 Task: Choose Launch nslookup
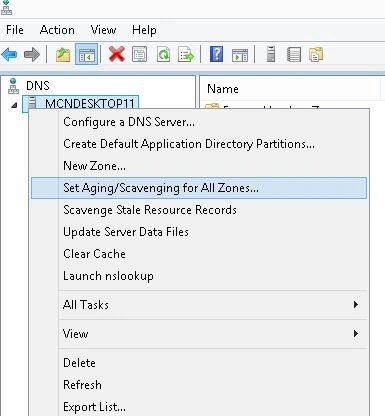[199, 276]
